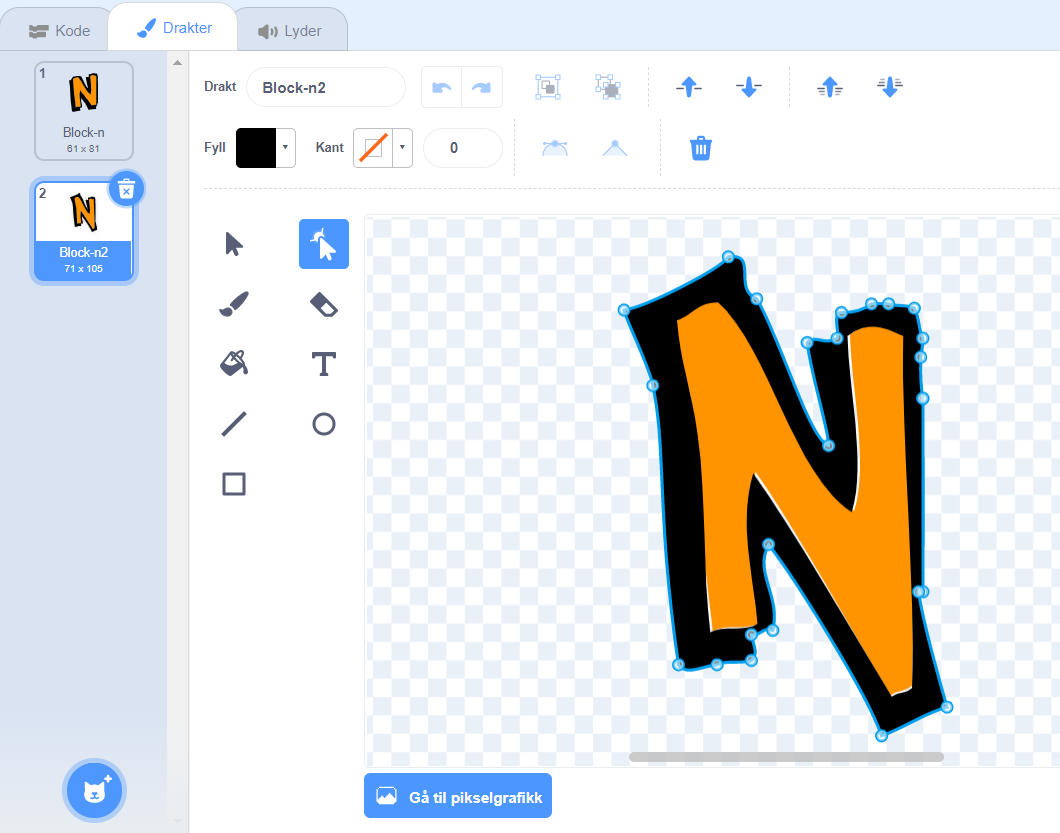Set selected point to curved
1060x833 pixels.
click(554, 148)
